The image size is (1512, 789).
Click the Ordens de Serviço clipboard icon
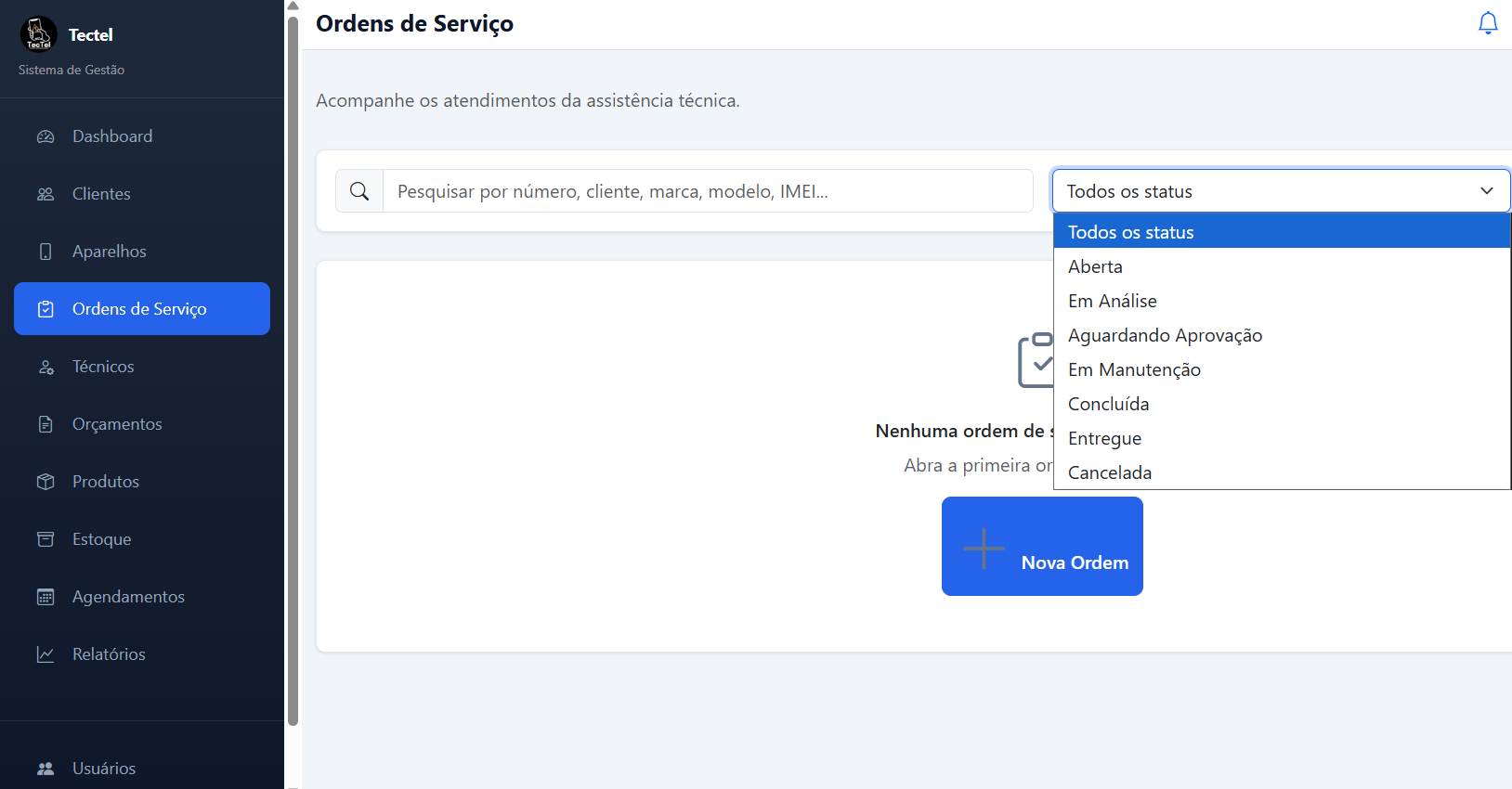pos(46,309)
